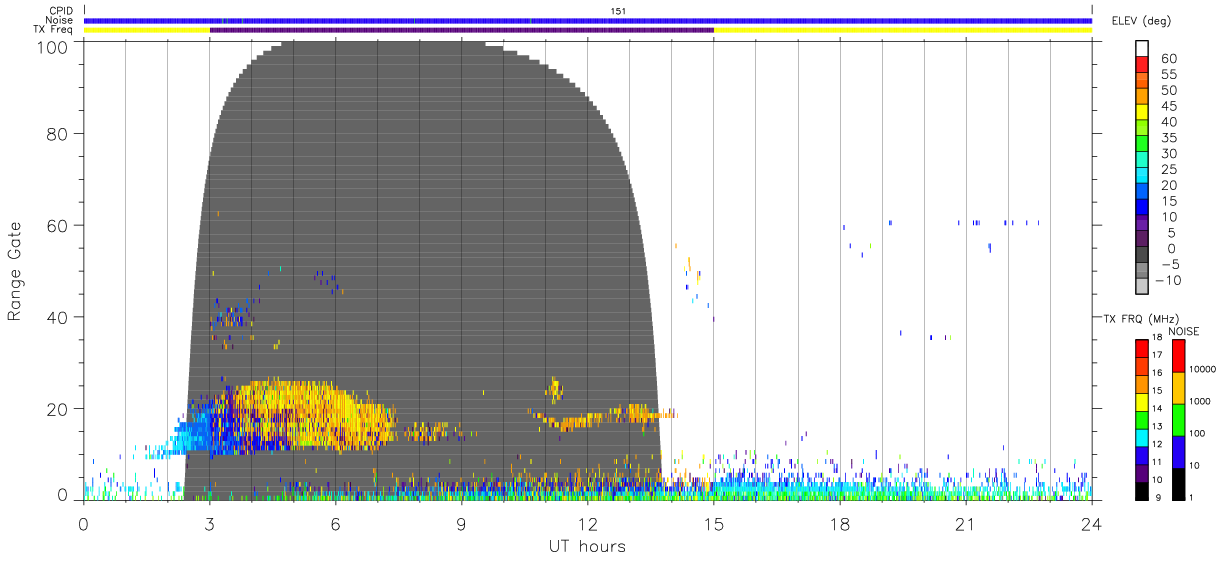Click the orange swatch in NOISE colorbar
This screenshot has width=1228, height=567.
tap(1178, 387)
